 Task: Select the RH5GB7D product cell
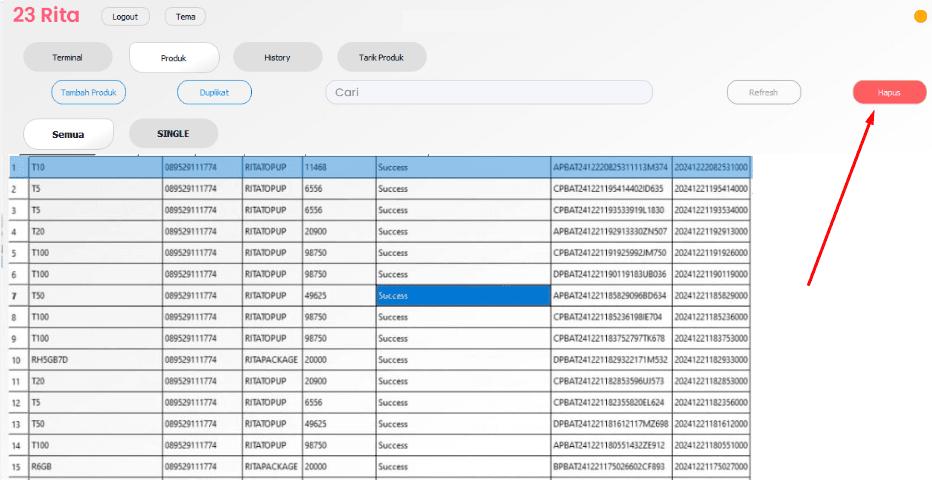tap(95, 359)
